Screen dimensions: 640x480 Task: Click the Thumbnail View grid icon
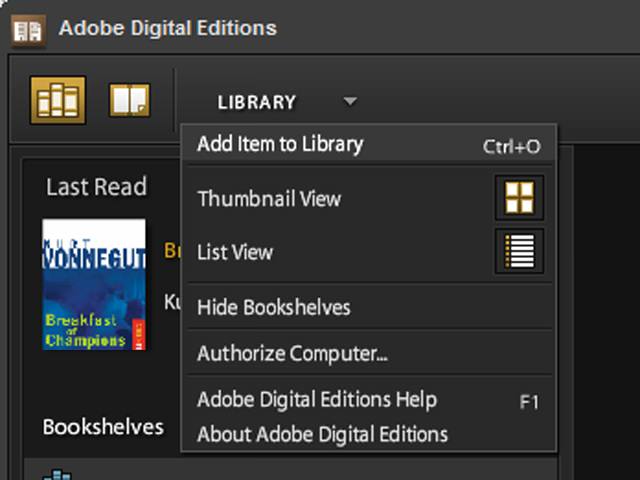click(x=519, y=198)
